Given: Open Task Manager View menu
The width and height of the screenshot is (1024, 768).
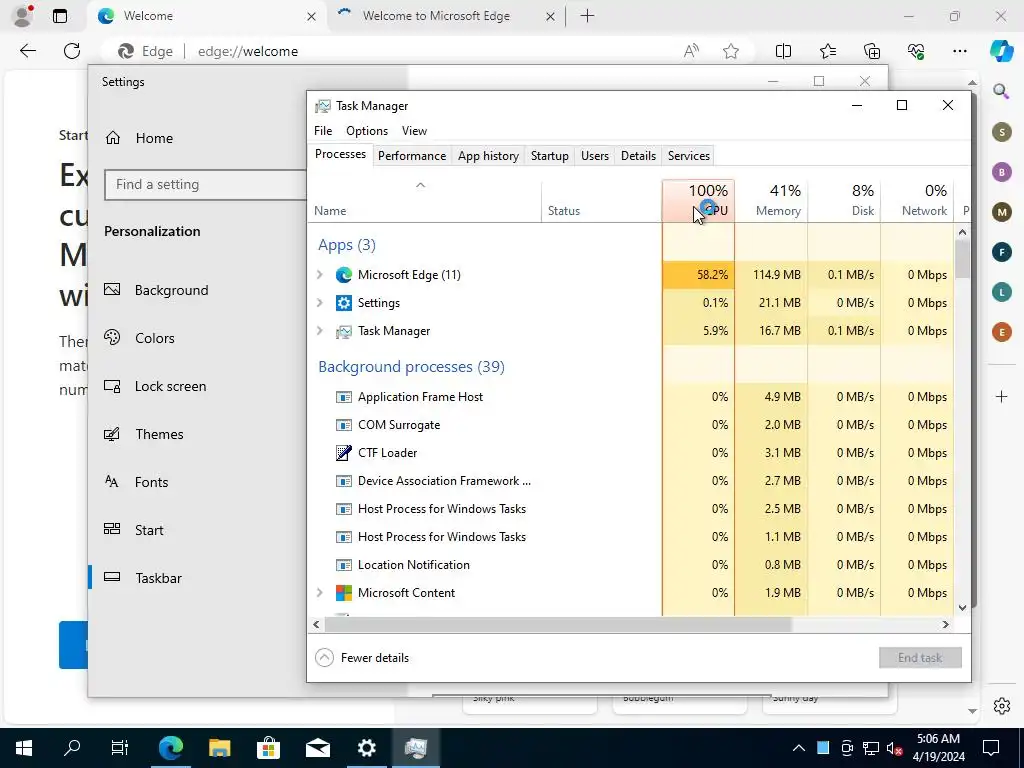Looking at the screenshot, I should [x=414, y=131].
